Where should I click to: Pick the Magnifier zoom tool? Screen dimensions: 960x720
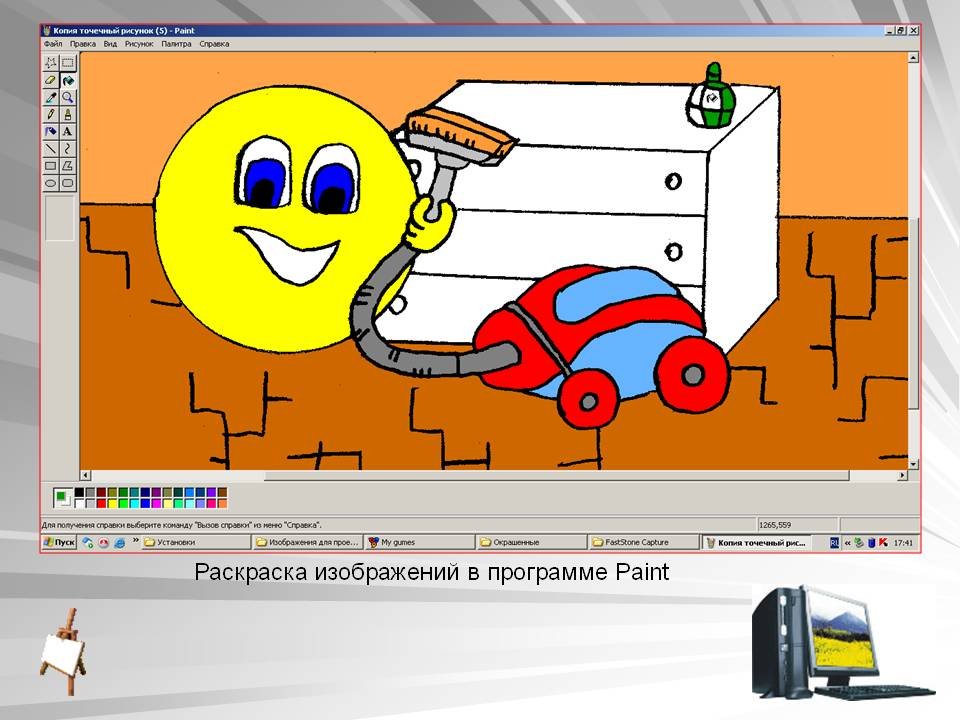click(68, 97)
